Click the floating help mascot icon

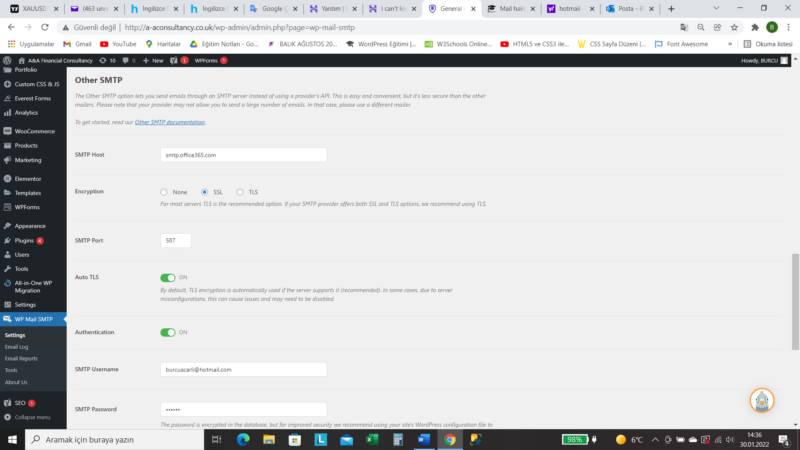[x=762, y=401]
